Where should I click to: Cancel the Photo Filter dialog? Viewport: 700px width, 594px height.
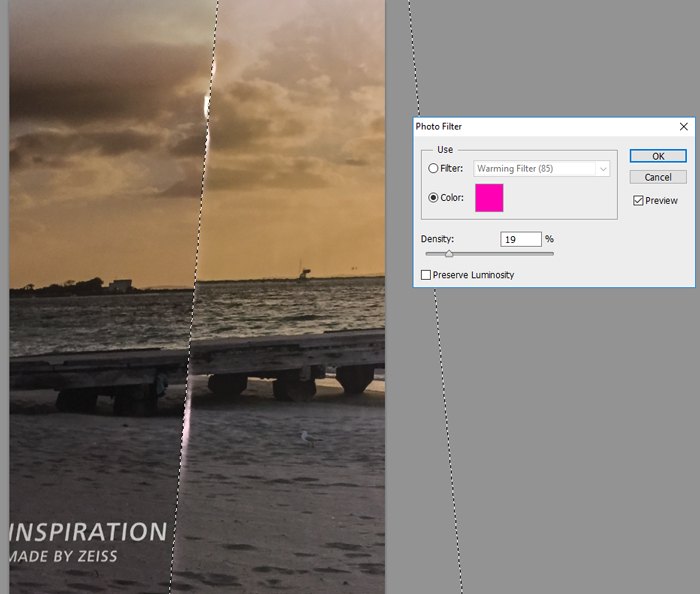point(658,177)
